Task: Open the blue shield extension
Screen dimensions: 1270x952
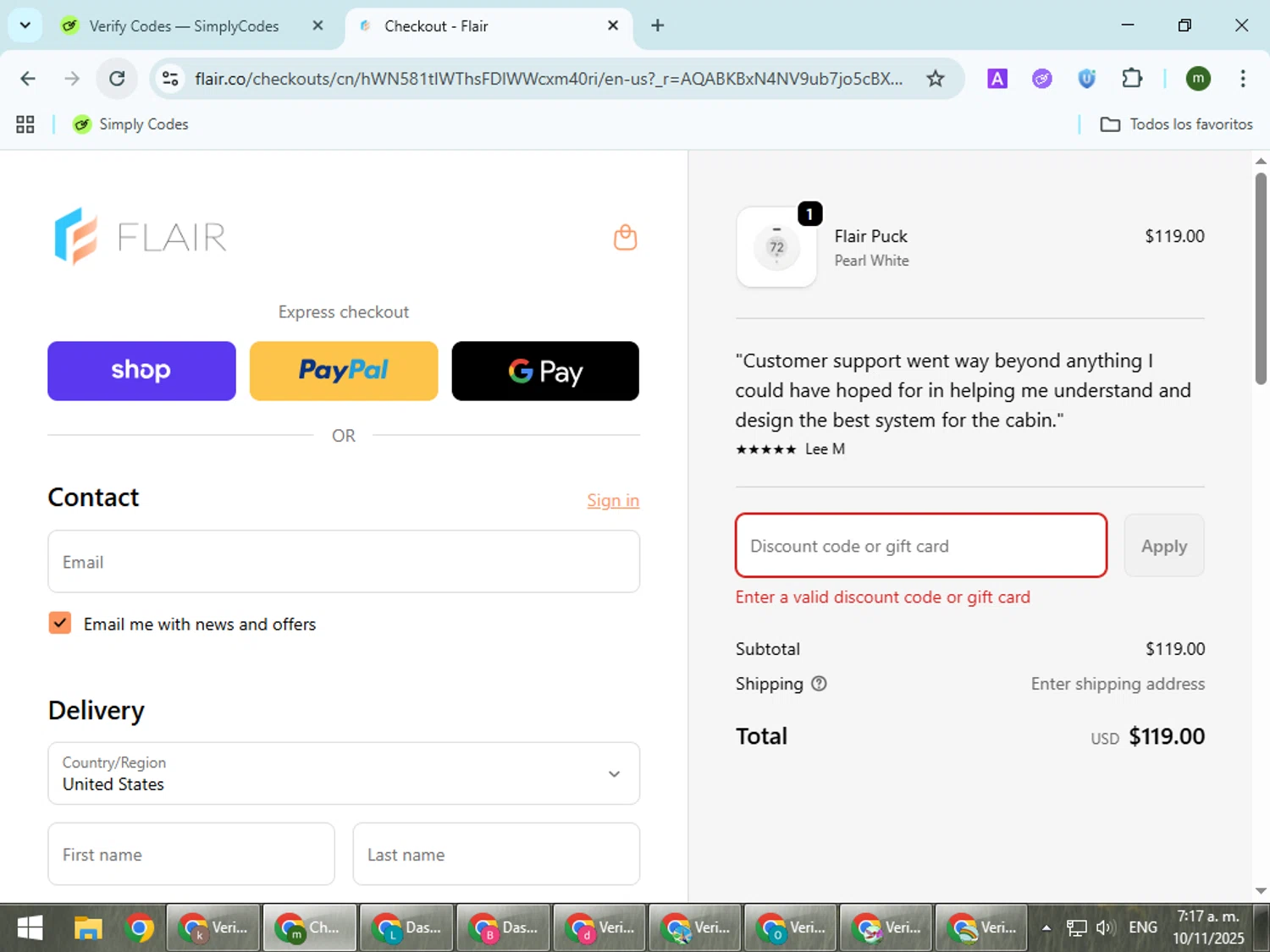Action: tap(1086, 79)
